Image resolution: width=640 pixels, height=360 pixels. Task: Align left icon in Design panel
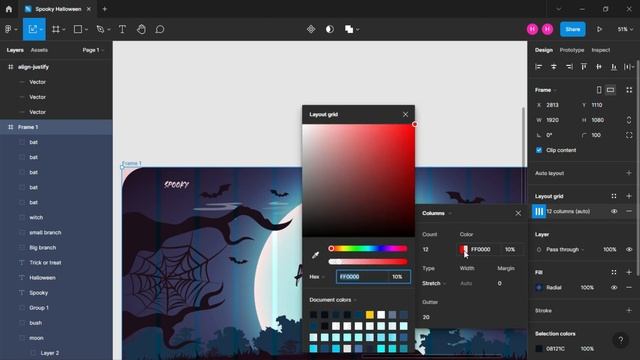pyautogui.click(x=539, y=67)
